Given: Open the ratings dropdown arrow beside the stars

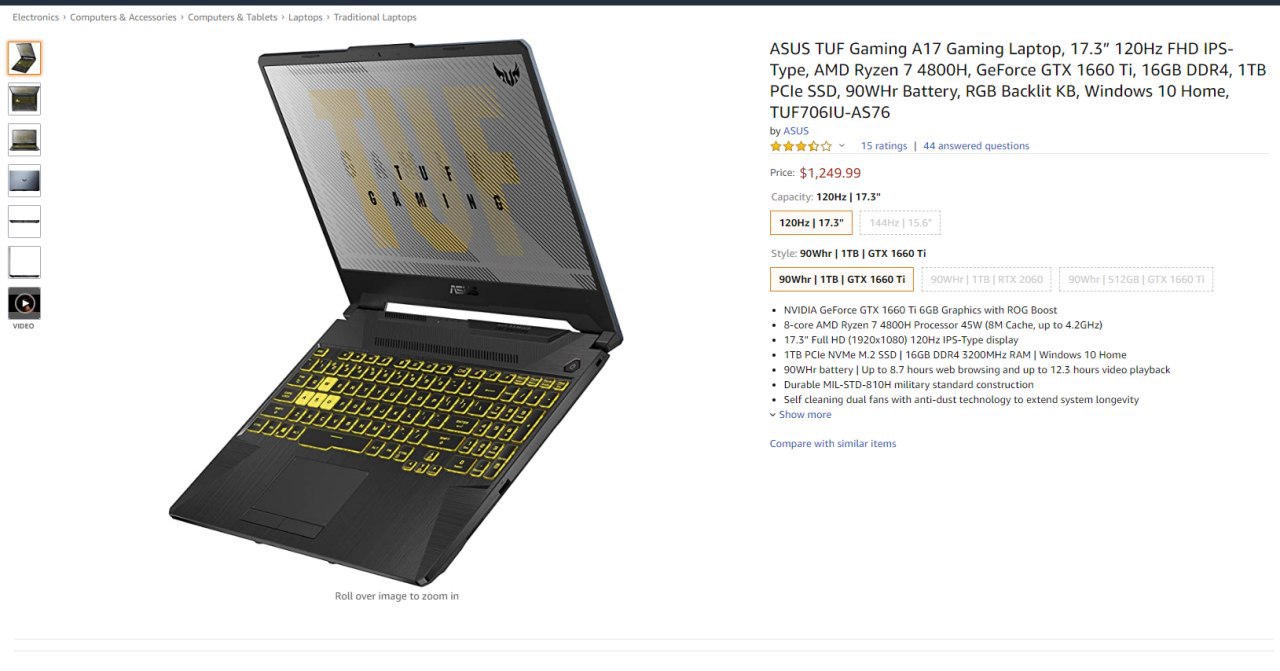Looking at the screenshot, I should click(841, 146).
